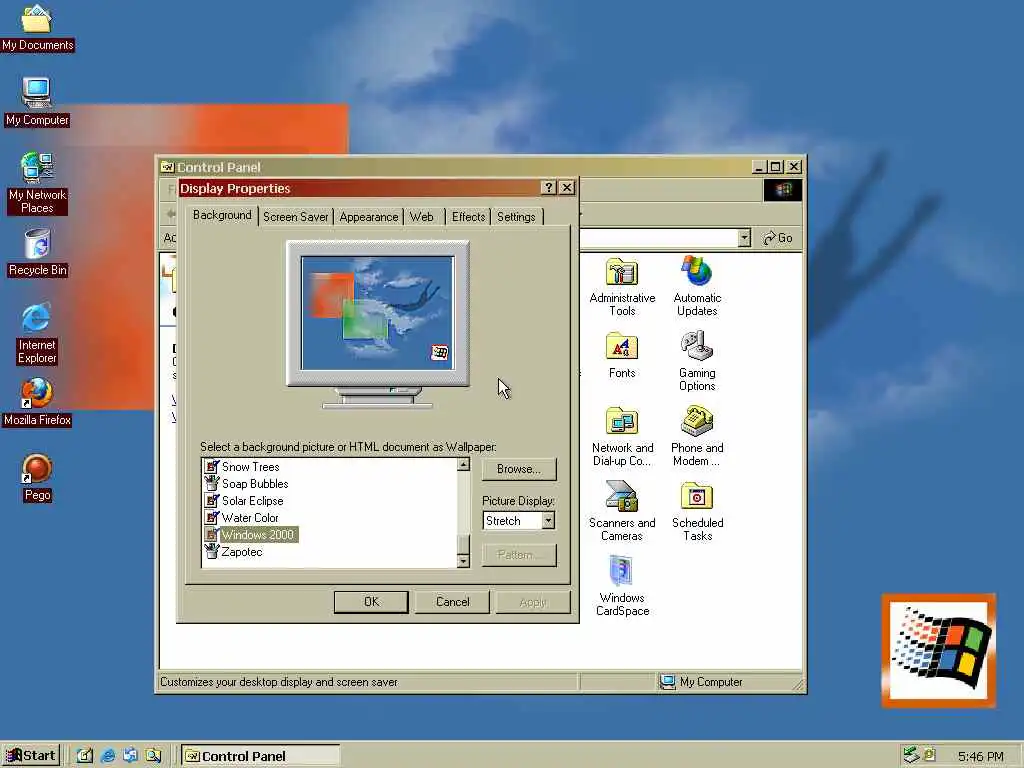
Task: Expand the Control Panel address bar dropdown
Action: 744,238
